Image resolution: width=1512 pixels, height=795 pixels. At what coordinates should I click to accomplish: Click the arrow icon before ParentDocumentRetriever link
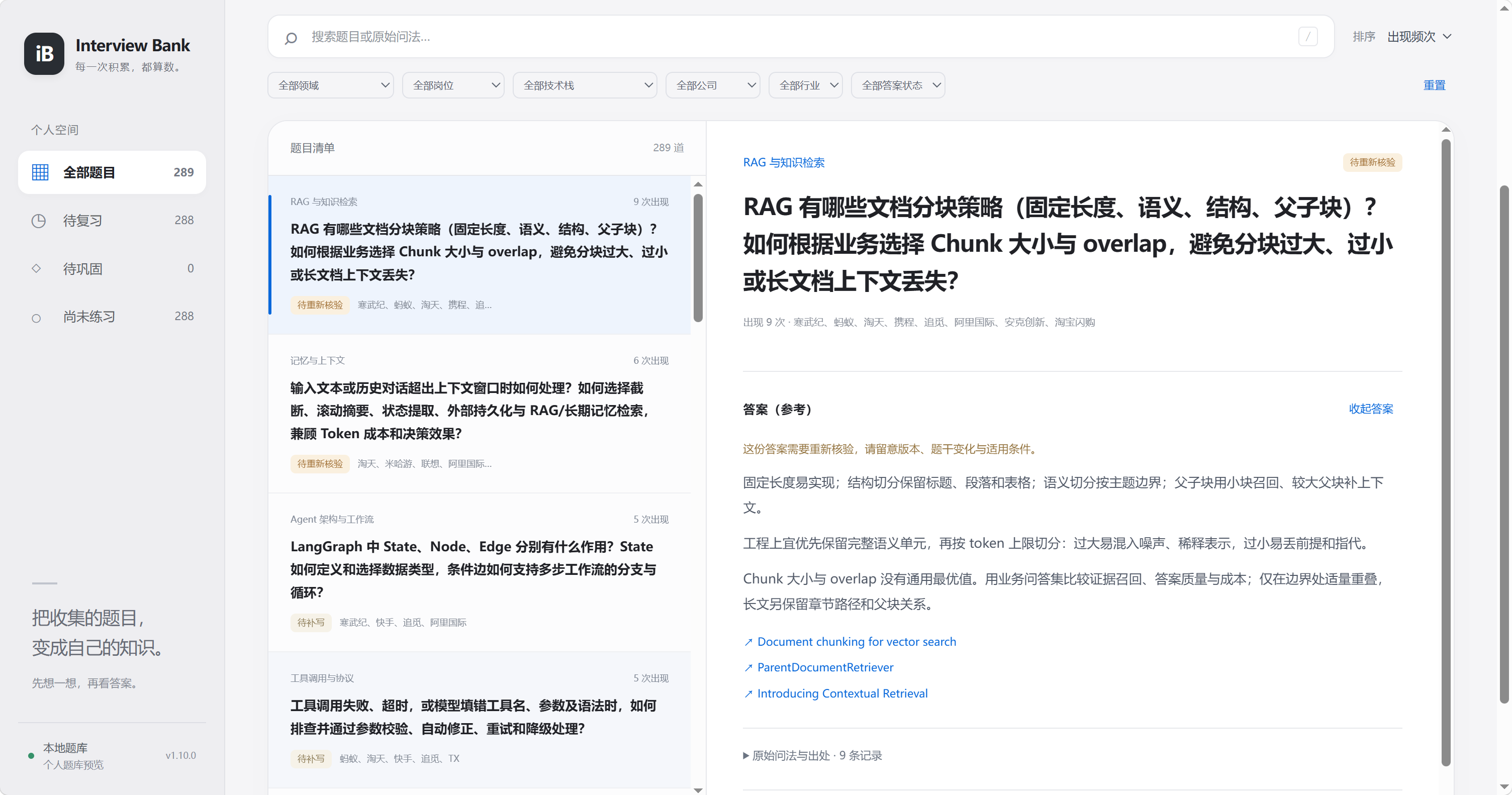click(748, 668)
